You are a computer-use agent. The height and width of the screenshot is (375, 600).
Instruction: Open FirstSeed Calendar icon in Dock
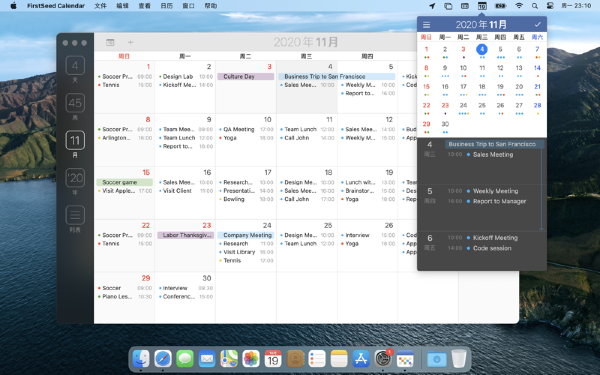(x=405, y=359)
